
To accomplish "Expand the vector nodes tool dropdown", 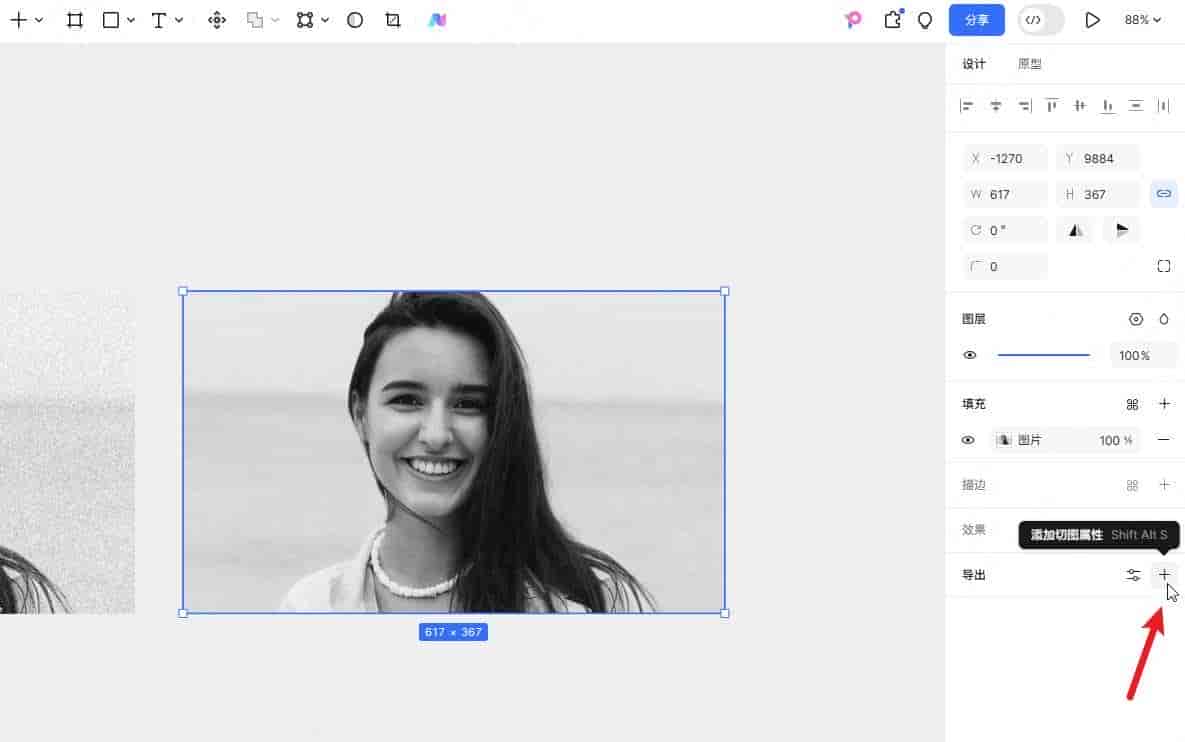I will (325, 20).
